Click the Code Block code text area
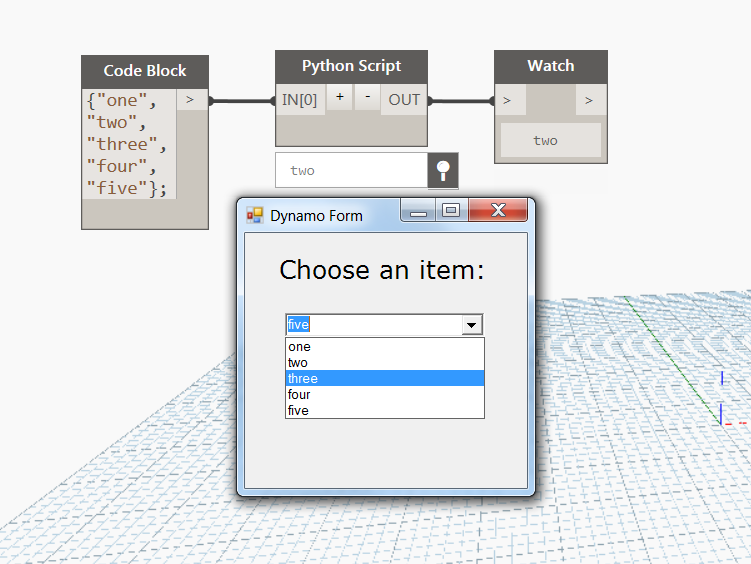The image size is (751, 564). click(129, 144)
